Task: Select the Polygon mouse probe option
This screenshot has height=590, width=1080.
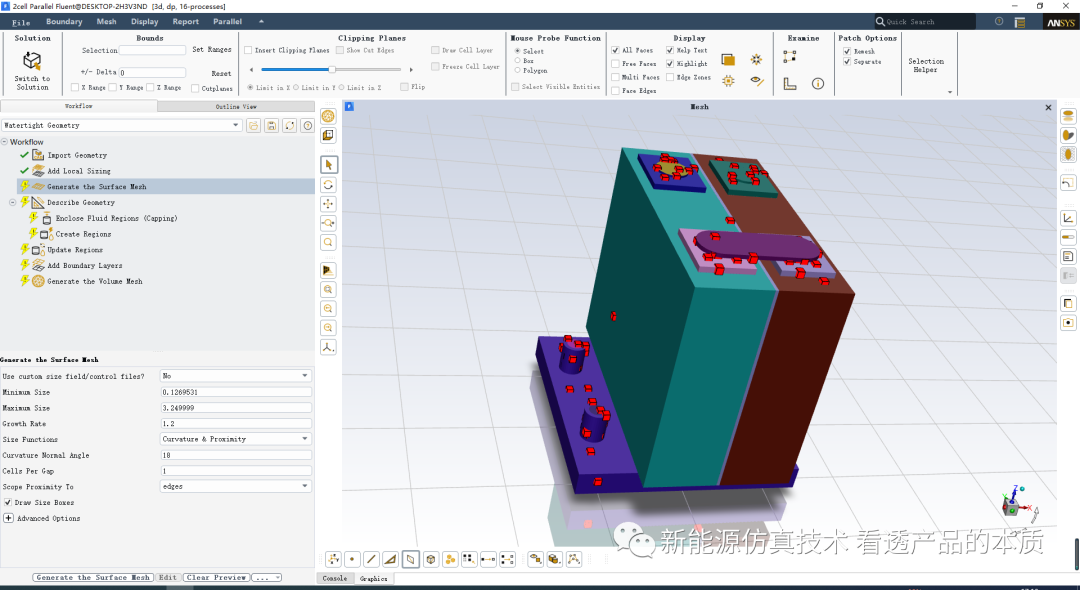Action: pyautogui.click(x=516, y=71)
